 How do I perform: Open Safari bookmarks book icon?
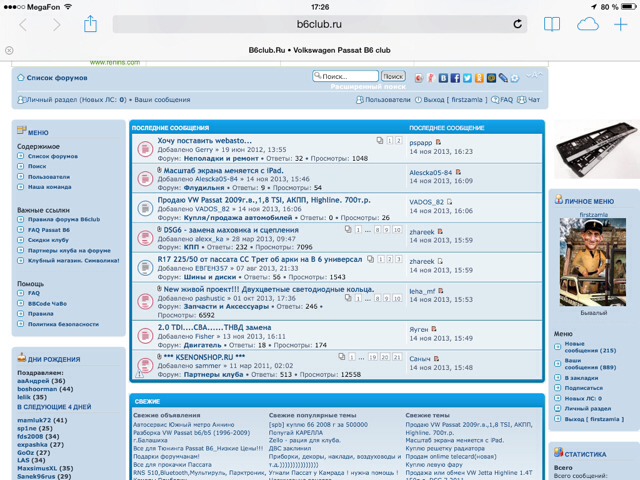[x=551, y=24]
